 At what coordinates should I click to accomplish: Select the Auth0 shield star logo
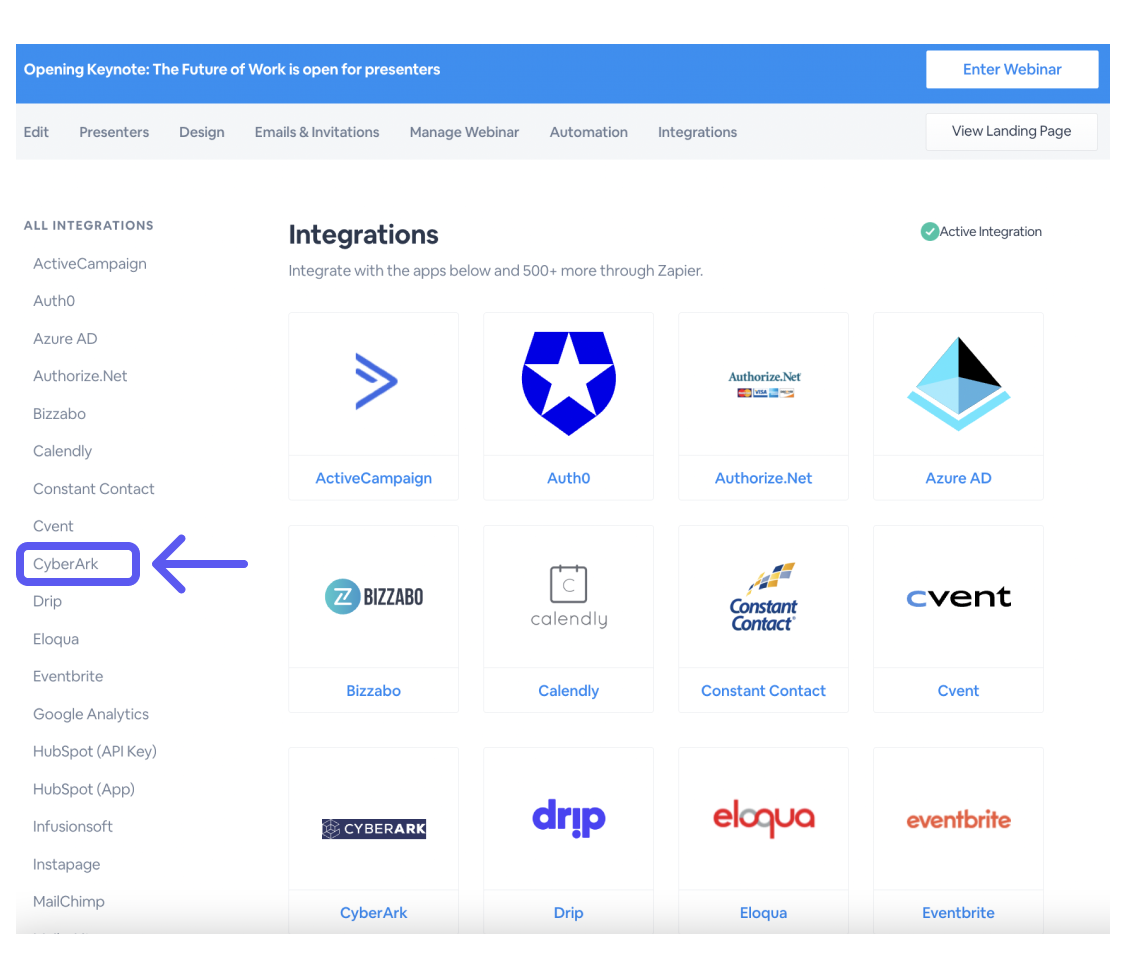[x=568, y=382]
